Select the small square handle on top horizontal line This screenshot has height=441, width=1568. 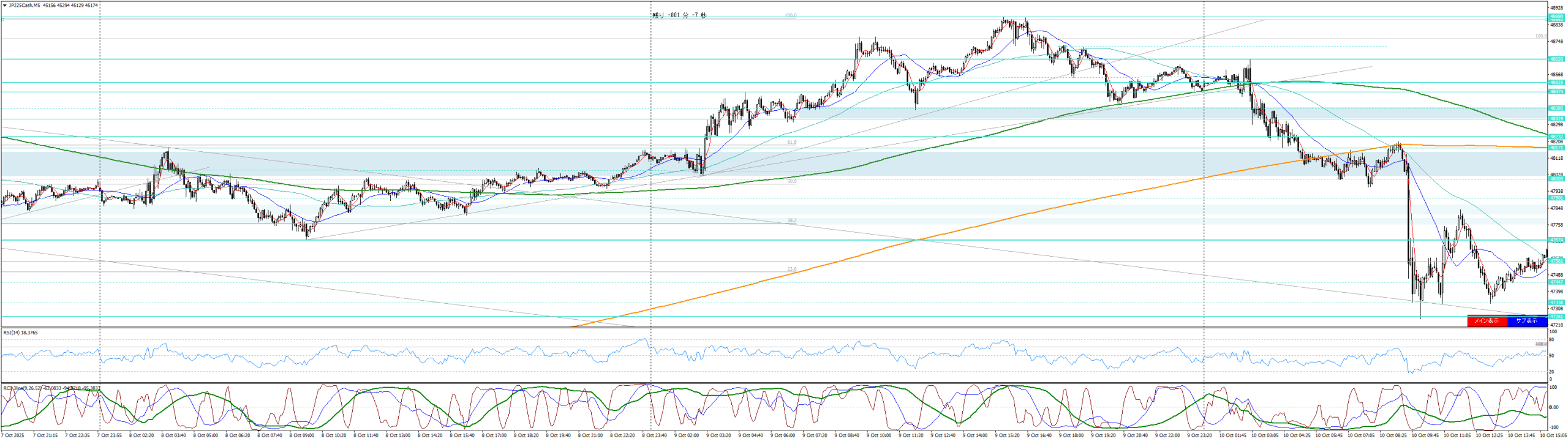coord(2,20)
